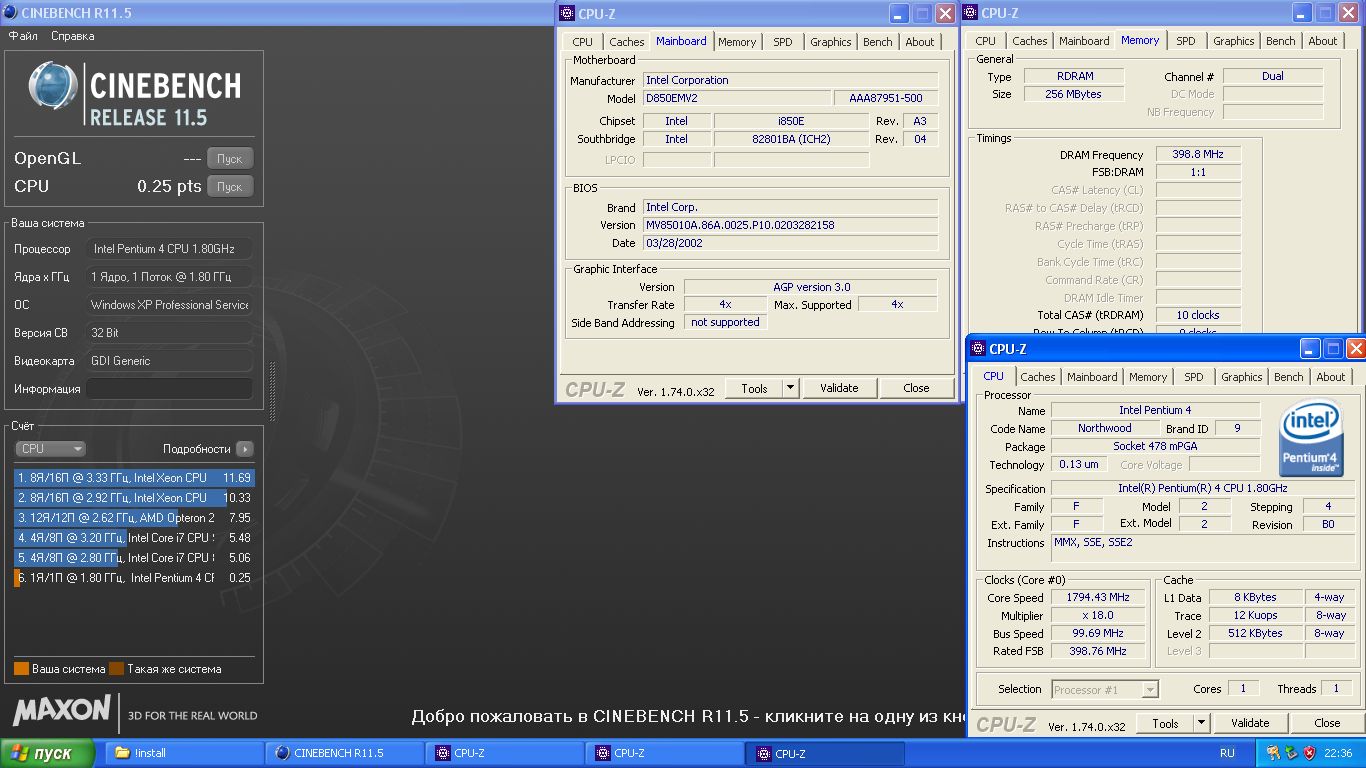The height and width of the screenshot is (768, 1366).
Task: Click the red shield security tray icon
Action: [x=1309, y=753]
